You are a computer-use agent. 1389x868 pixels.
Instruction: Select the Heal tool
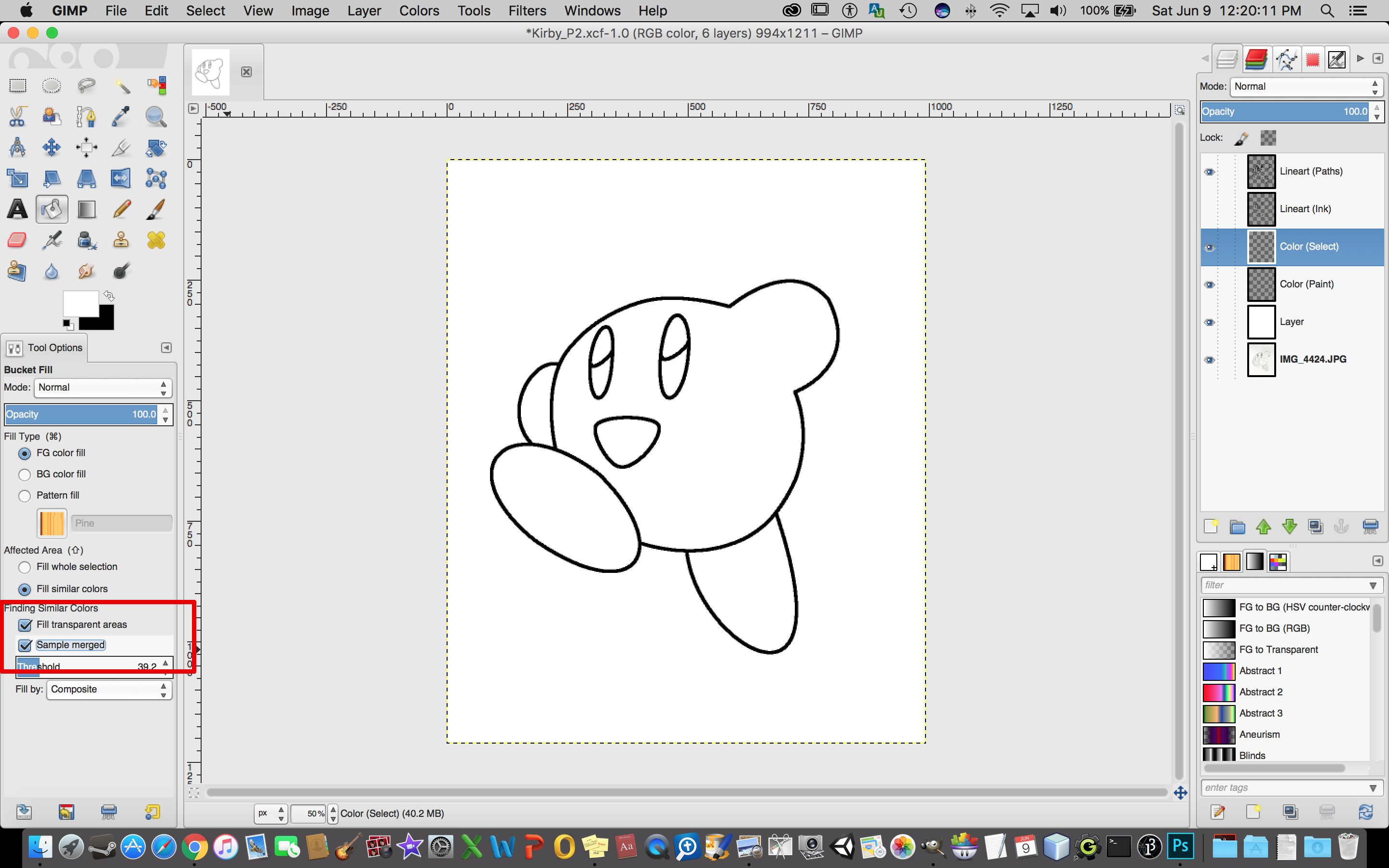pos(156,240)
